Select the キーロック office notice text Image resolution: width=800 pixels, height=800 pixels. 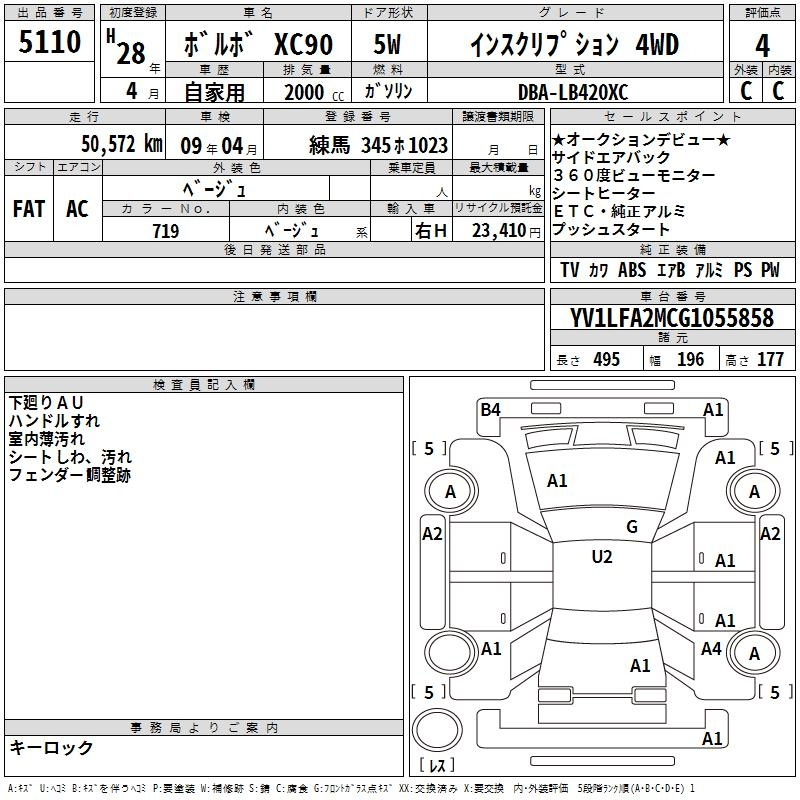[x=52, y=747]
